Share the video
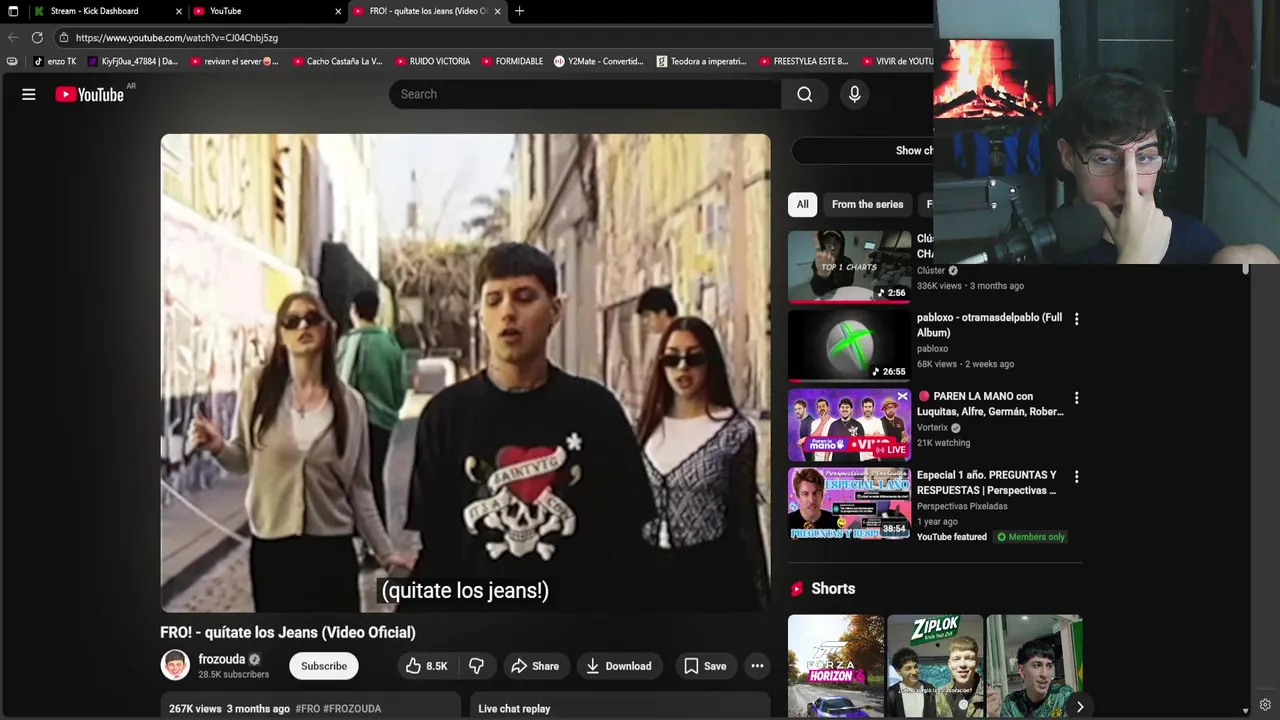Viewport: 1280px width, 720px height. [x=535, y=666]
